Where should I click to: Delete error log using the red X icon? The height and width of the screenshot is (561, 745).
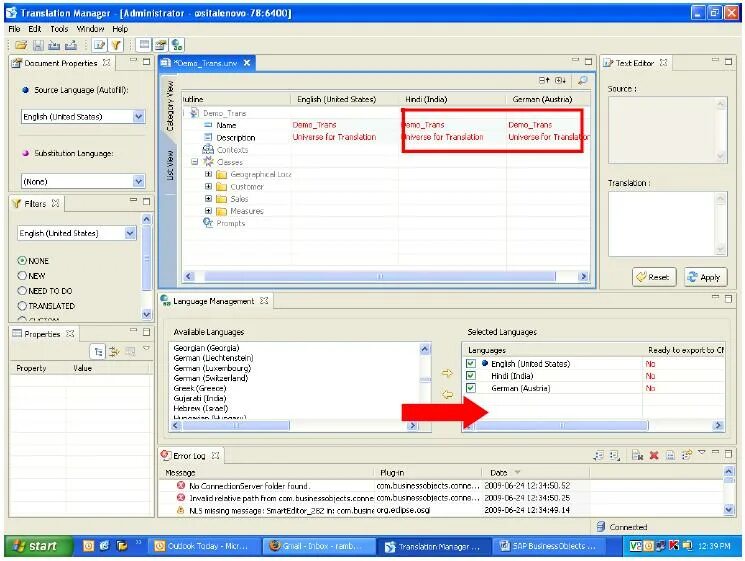(654, 455)
